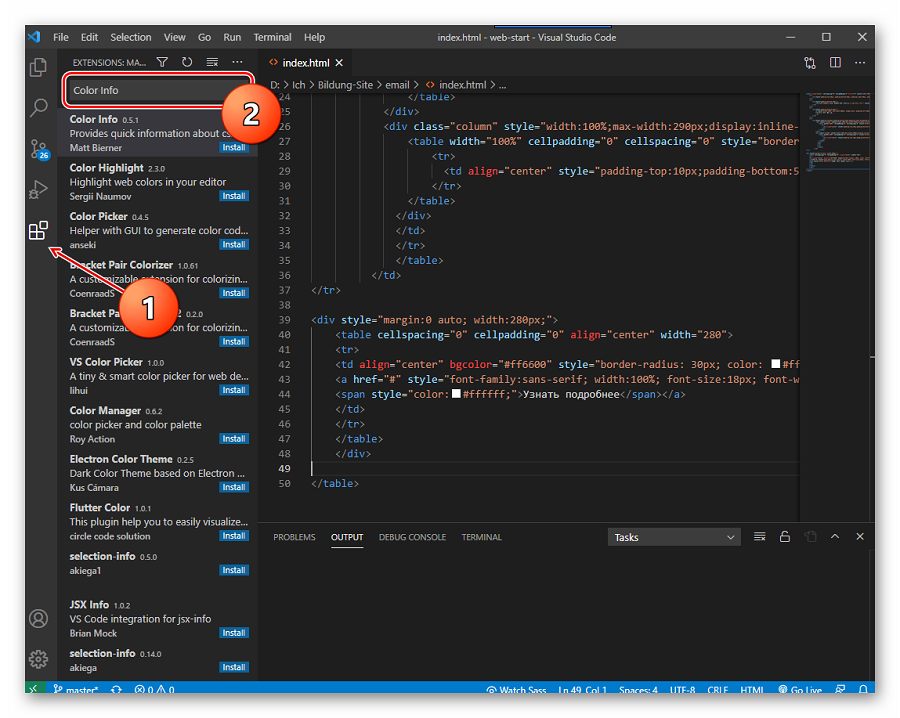Switch to the TERMINAL panel tab
This screenshot has width=900, height=718.
pyautogui.click(x=481, y=537)
